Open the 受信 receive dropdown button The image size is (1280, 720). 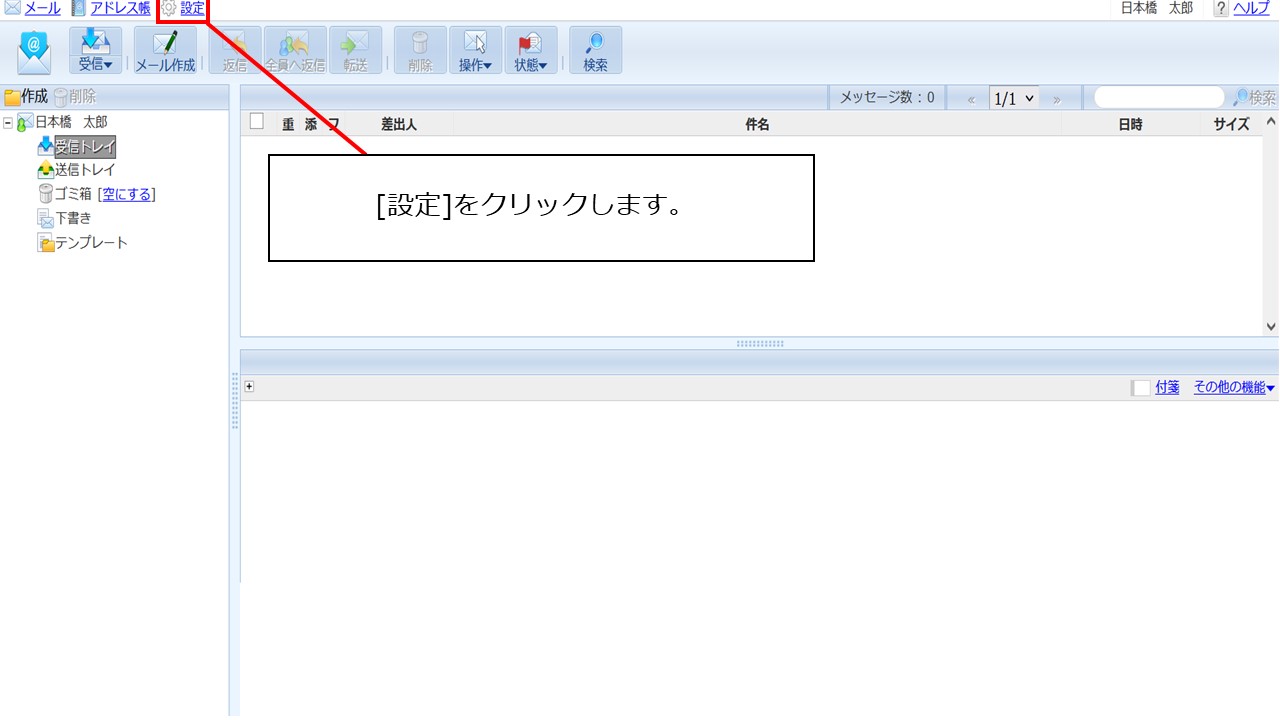pyautogui.click(x=96, y=50)
